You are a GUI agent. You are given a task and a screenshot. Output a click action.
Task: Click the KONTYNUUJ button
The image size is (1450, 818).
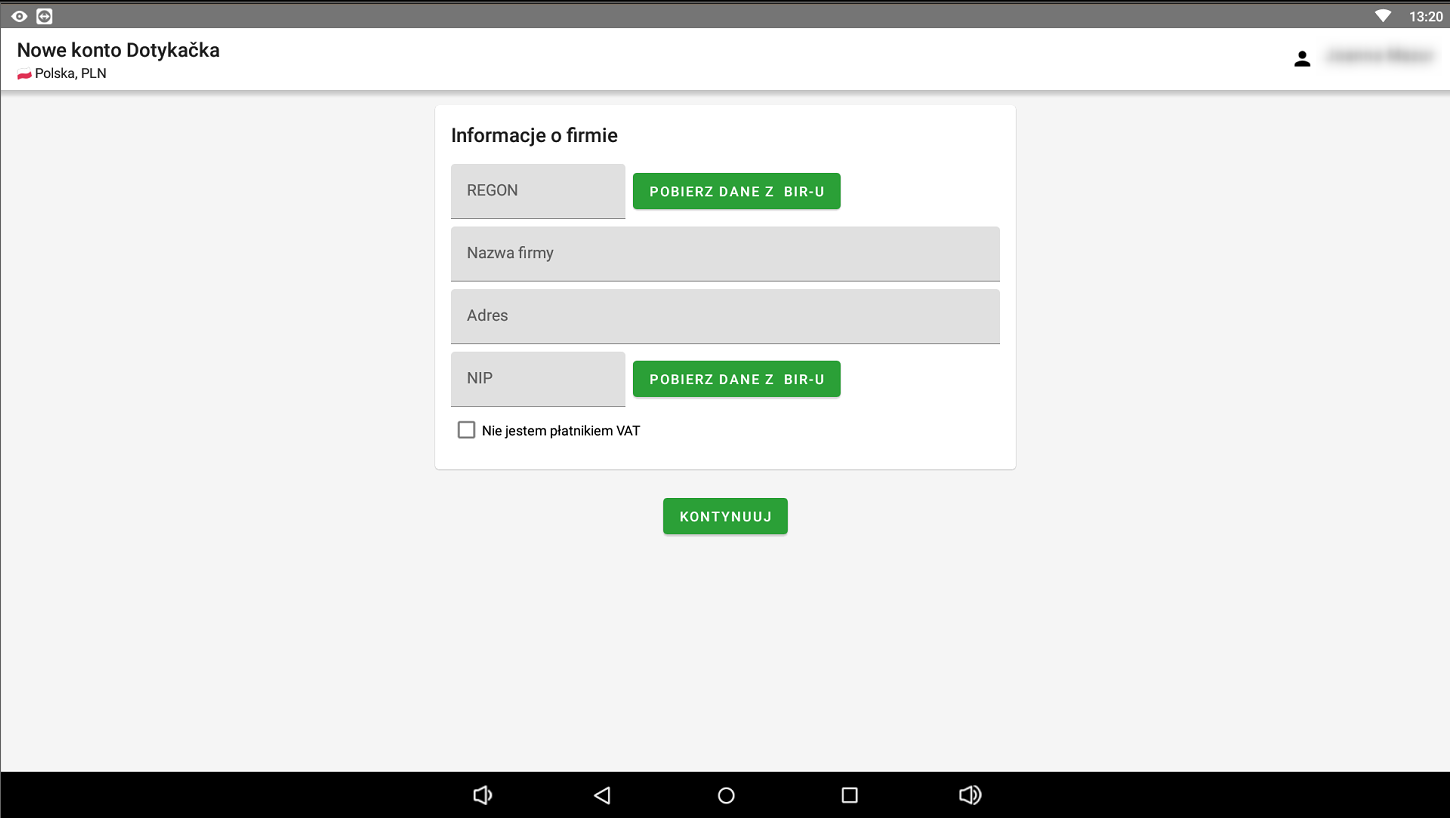725,516
